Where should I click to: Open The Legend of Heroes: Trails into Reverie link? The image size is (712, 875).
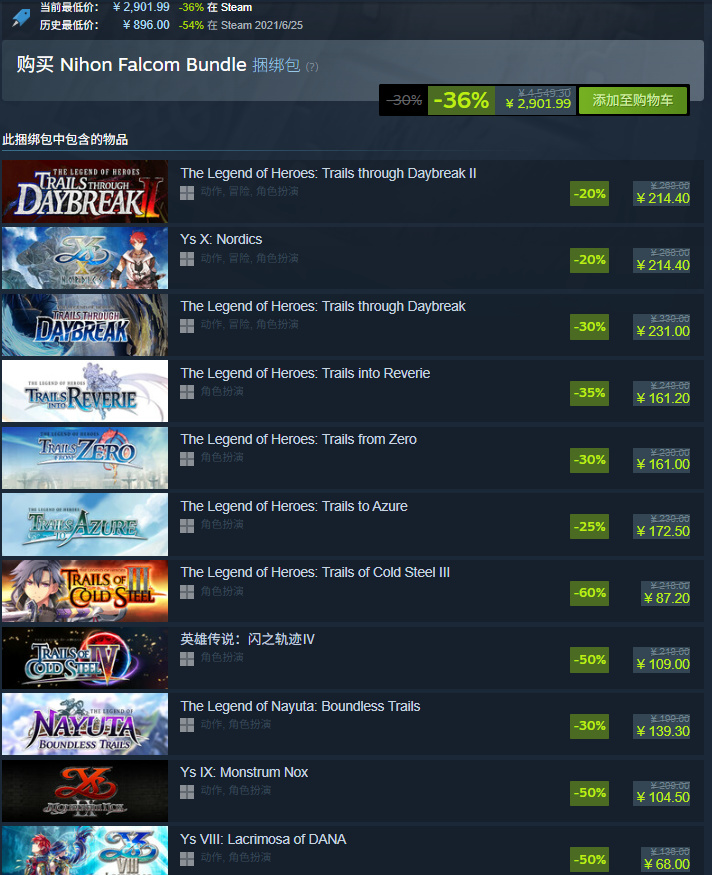point(305,373)
